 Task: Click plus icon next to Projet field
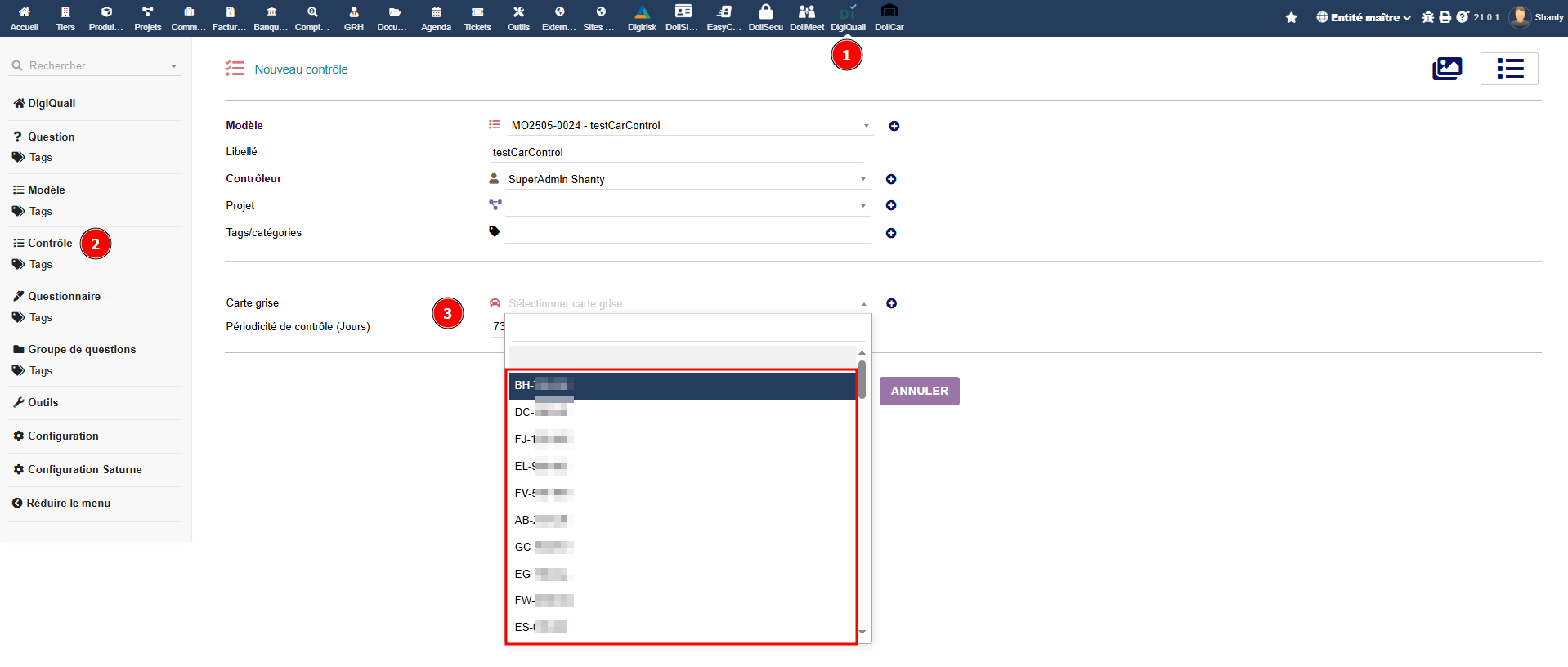click(x=891, y=205)
